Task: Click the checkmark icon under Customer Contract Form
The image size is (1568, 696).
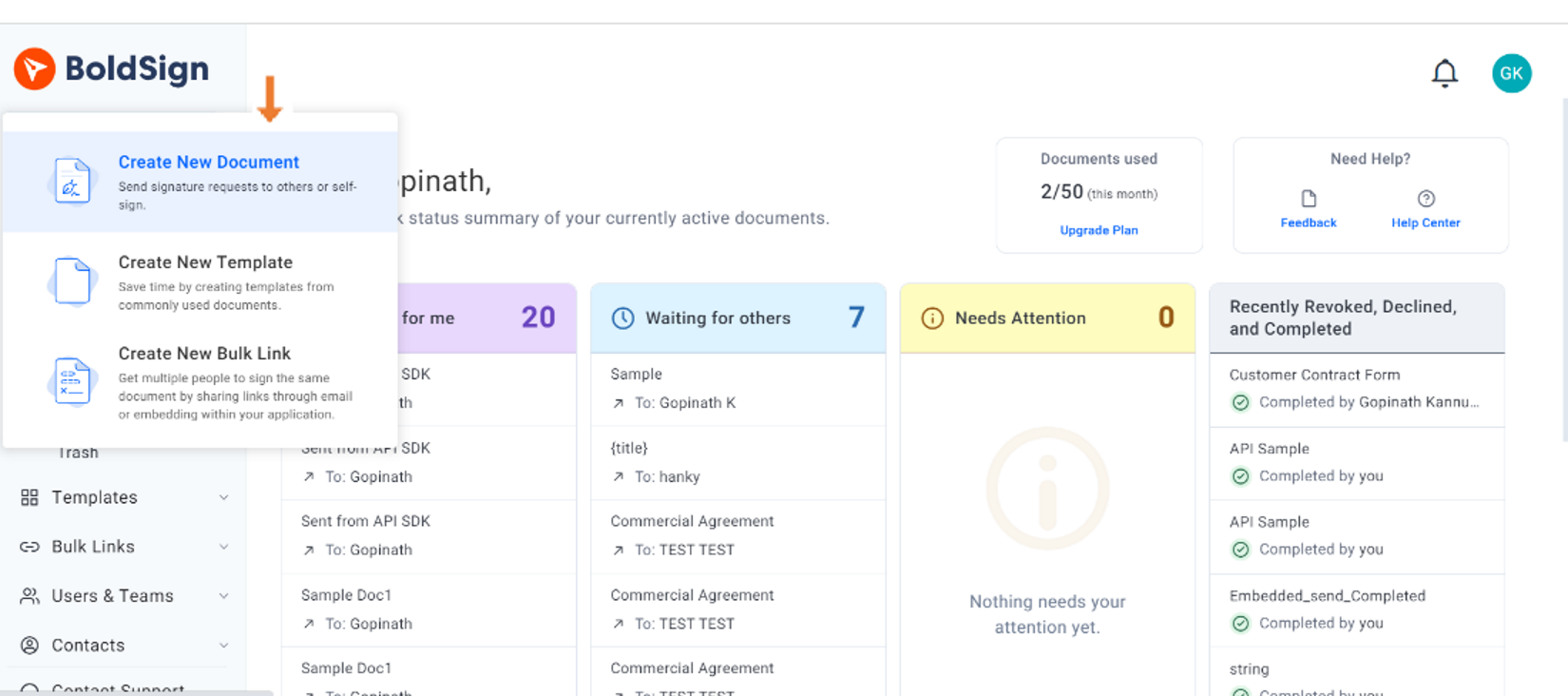Action: pyautogui.click(x=1240, y=402)
